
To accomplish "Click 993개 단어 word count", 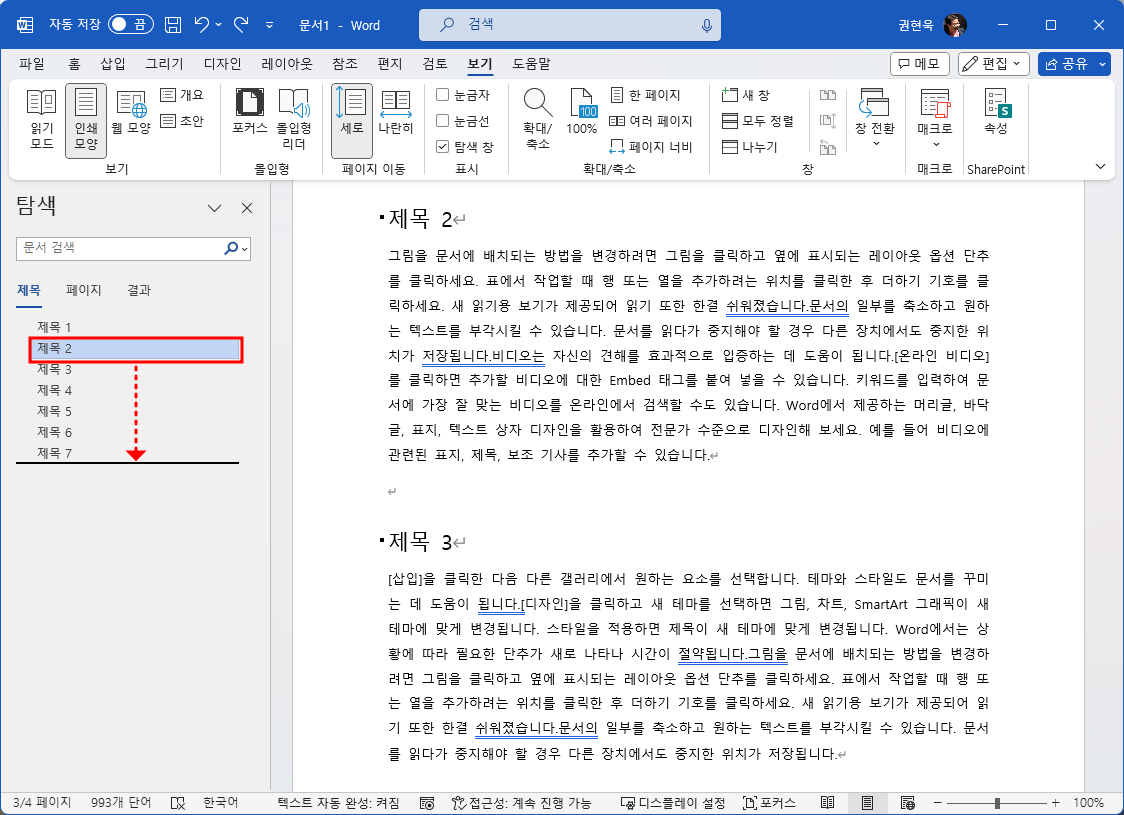I will pos(121,804).
